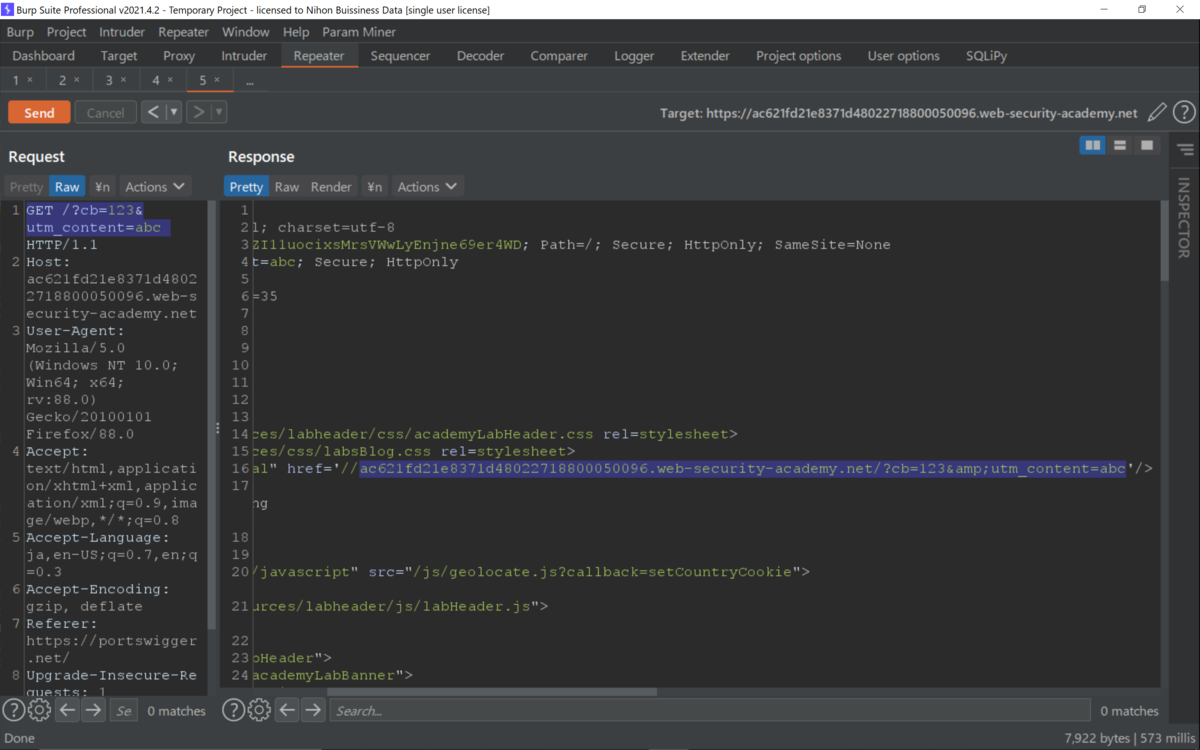Toggle Response Pretty view
This screenshot has height=750, width=1200.
tap(246, 187)
